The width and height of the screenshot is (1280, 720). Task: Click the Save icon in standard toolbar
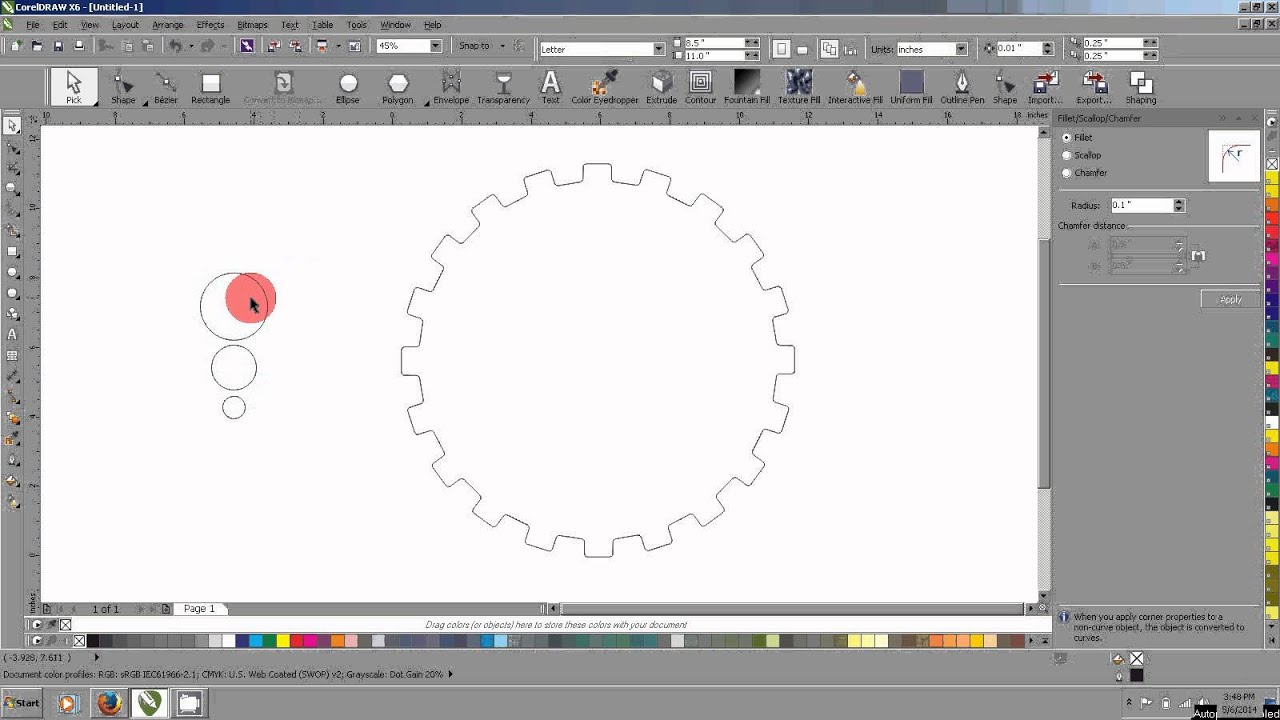click(58, 46)
